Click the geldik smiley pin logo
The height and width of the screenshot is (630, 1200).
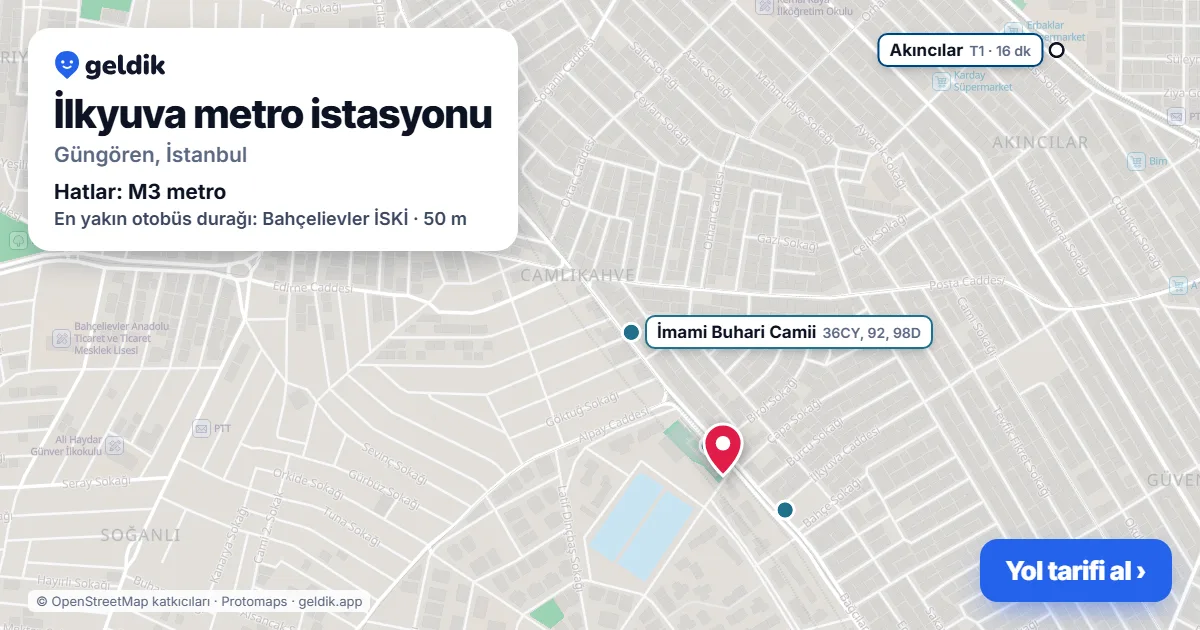tap(67, 65)
